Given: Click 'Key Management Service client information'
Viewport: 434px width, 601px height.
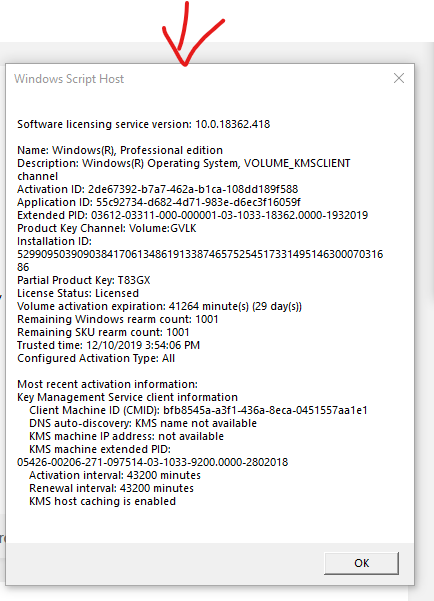Looking at the screenshot, I should (127, 397).
